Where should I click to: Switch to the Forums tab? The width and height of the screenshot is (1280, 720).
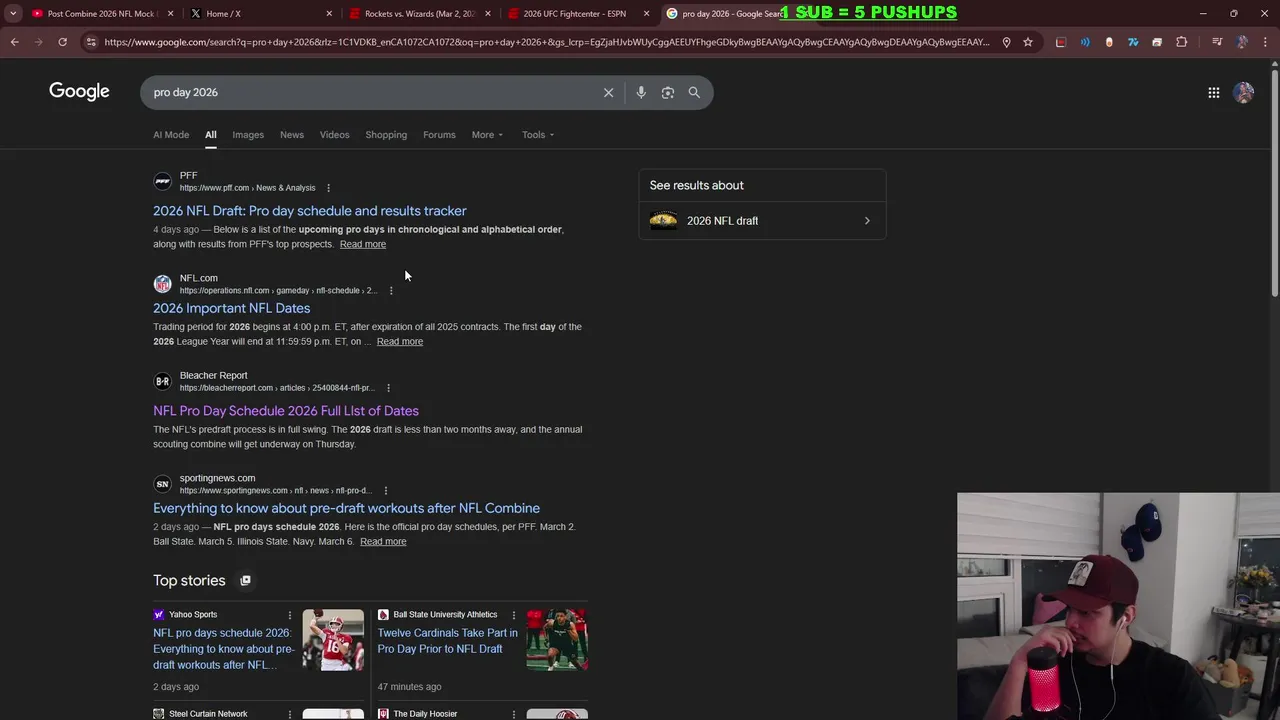(x=439, y=135)
